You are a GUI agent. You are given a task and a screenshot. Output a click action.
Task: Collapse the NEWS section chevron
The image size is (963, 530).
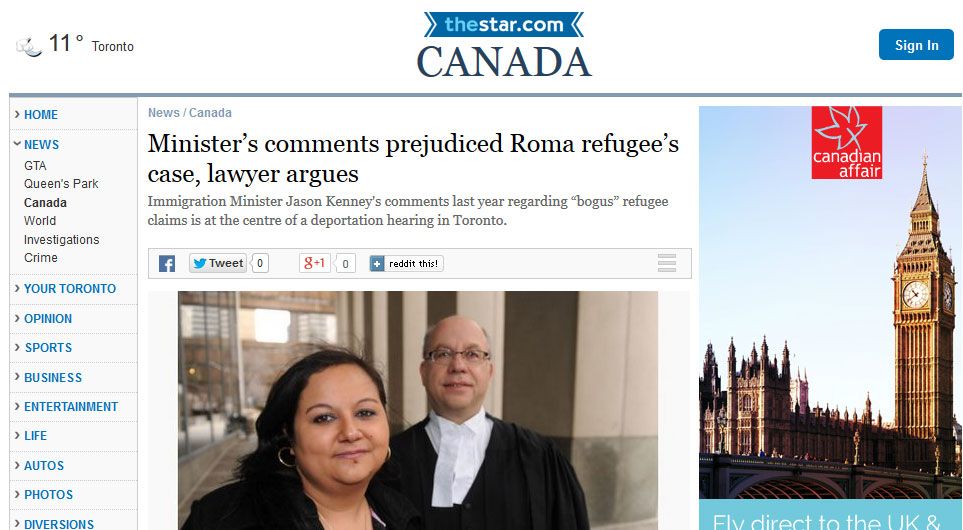tap(17, 144)
